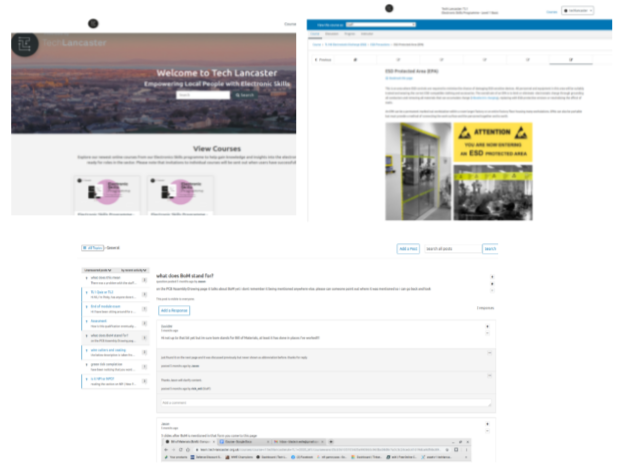This screenshot has width=627, height=476.
Task: Open the 'what does this mean' thread
Action: tap(115, 280)
